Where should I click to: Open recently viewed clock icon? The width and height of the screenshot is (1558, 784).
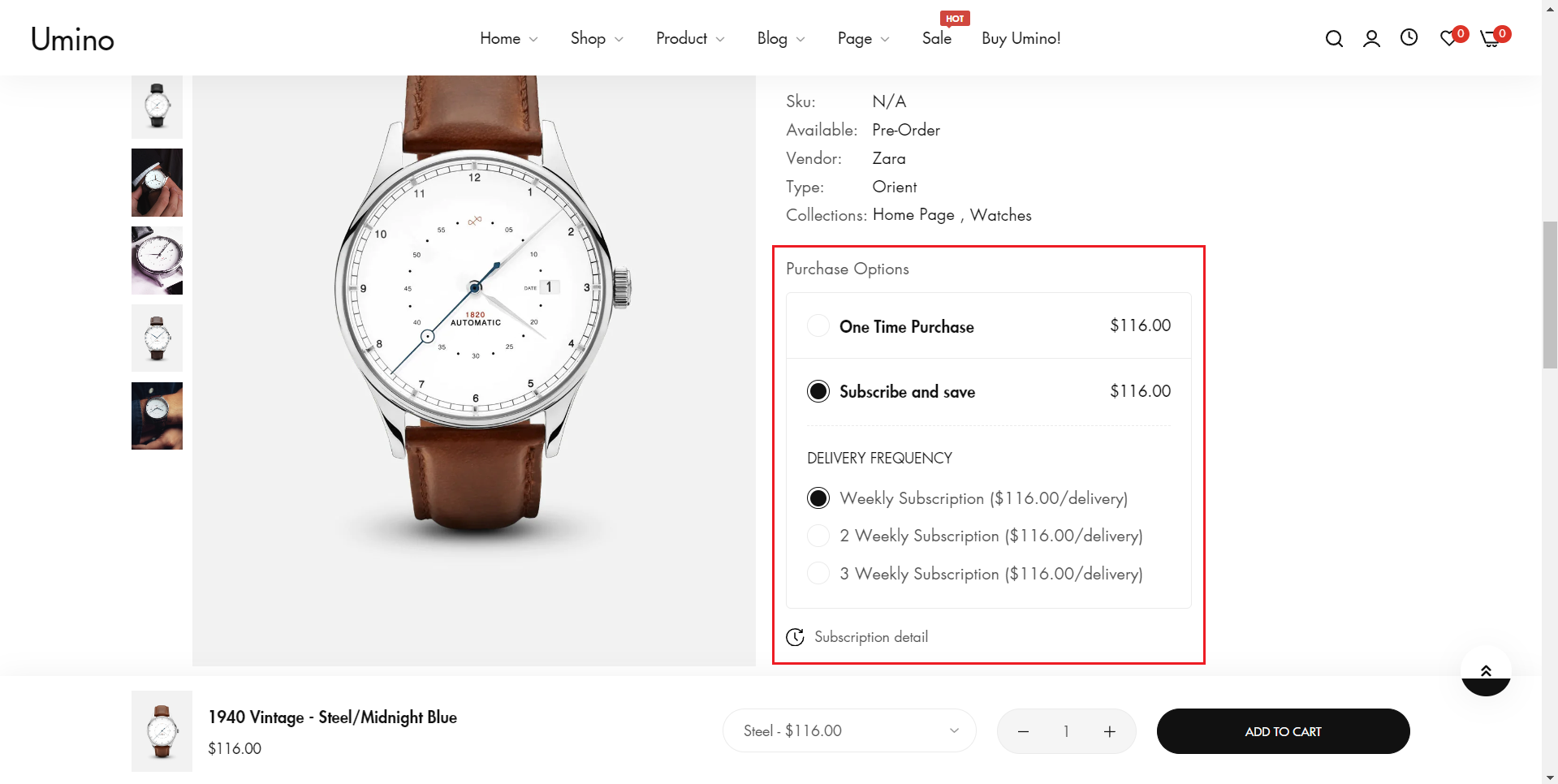point(1409,37)
